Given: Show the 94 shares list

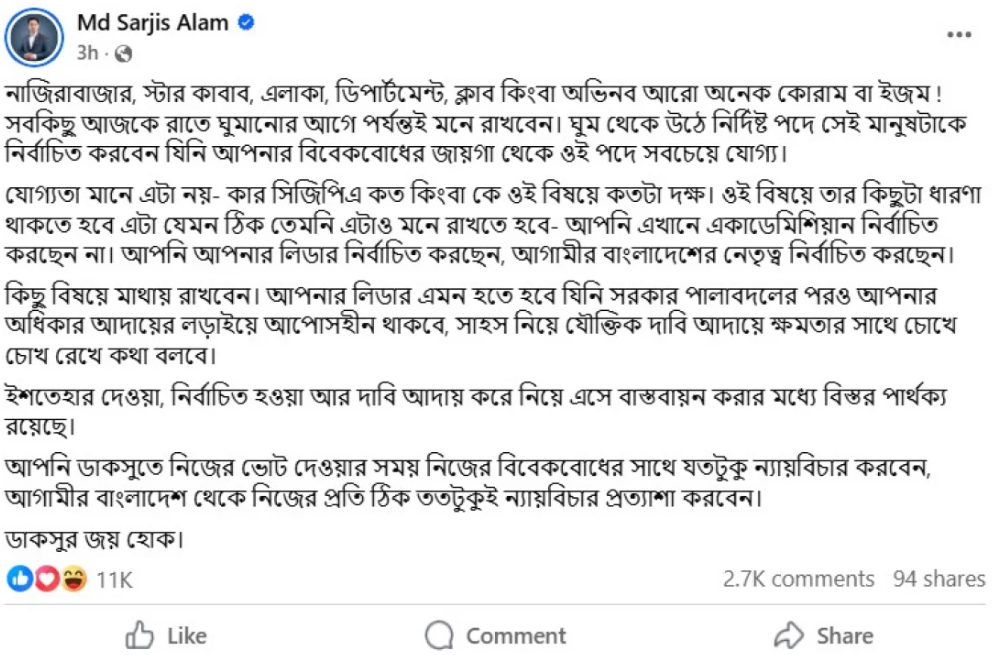Looking at the screenshot, I should (939, 579).
